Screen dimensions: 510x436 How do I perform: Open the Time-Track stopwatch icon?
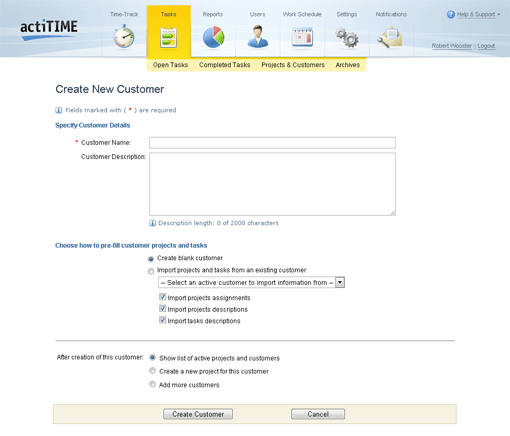pos(124,36)
